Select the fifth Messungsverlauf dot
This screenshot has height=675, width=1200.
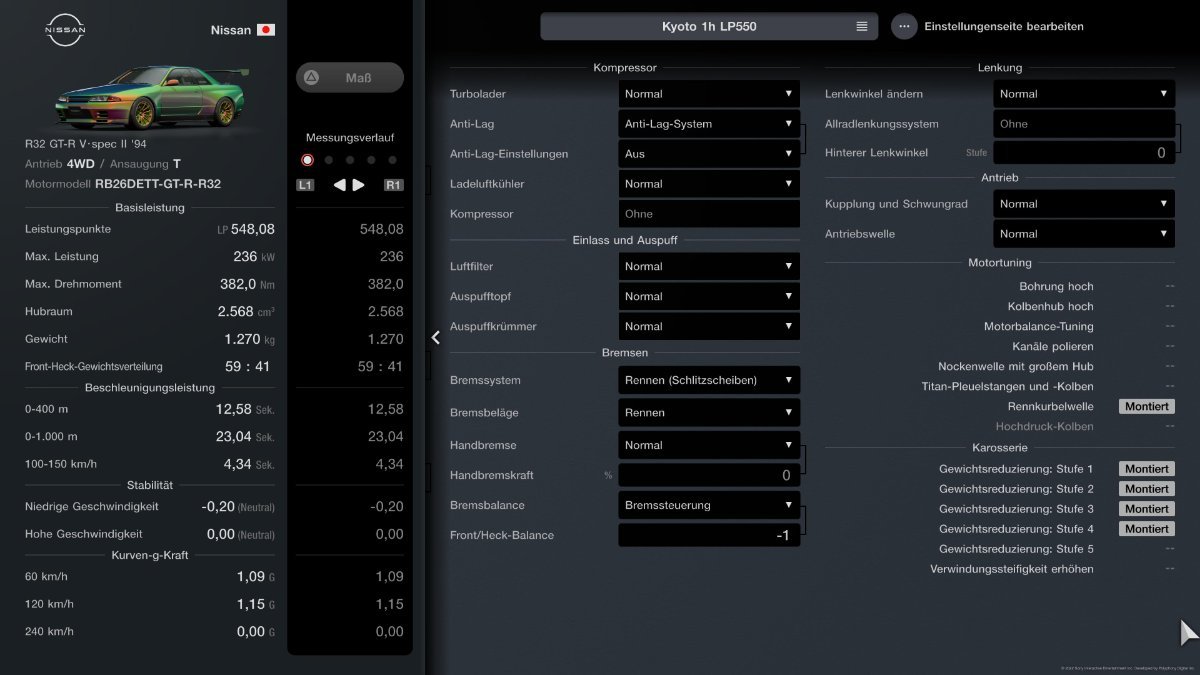[x=392, y=160]
